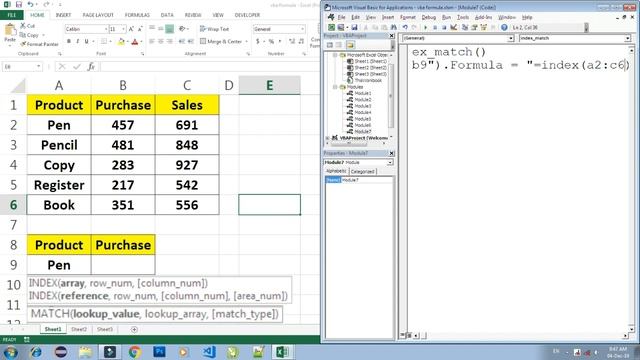Open the Tools menu in VBA

(462, 17)
